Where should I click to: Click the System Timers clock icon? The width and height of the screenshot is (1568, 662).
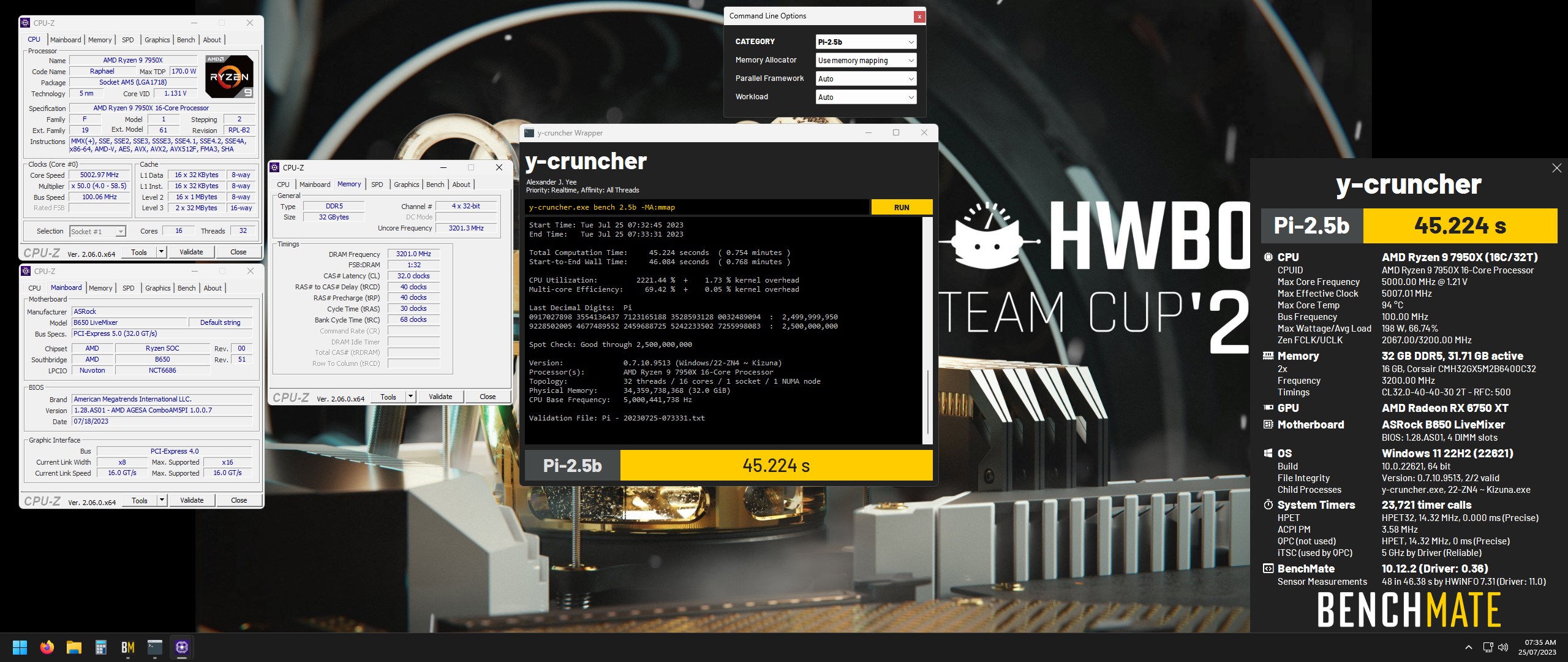click(x=1268, y=504)
